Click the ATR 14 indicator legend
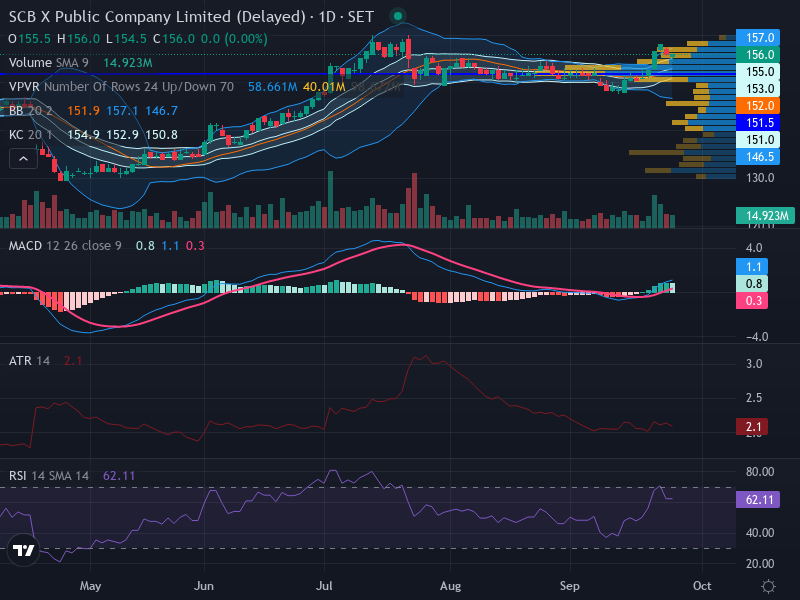Viewport: 800px width, 600px height. 30,361
